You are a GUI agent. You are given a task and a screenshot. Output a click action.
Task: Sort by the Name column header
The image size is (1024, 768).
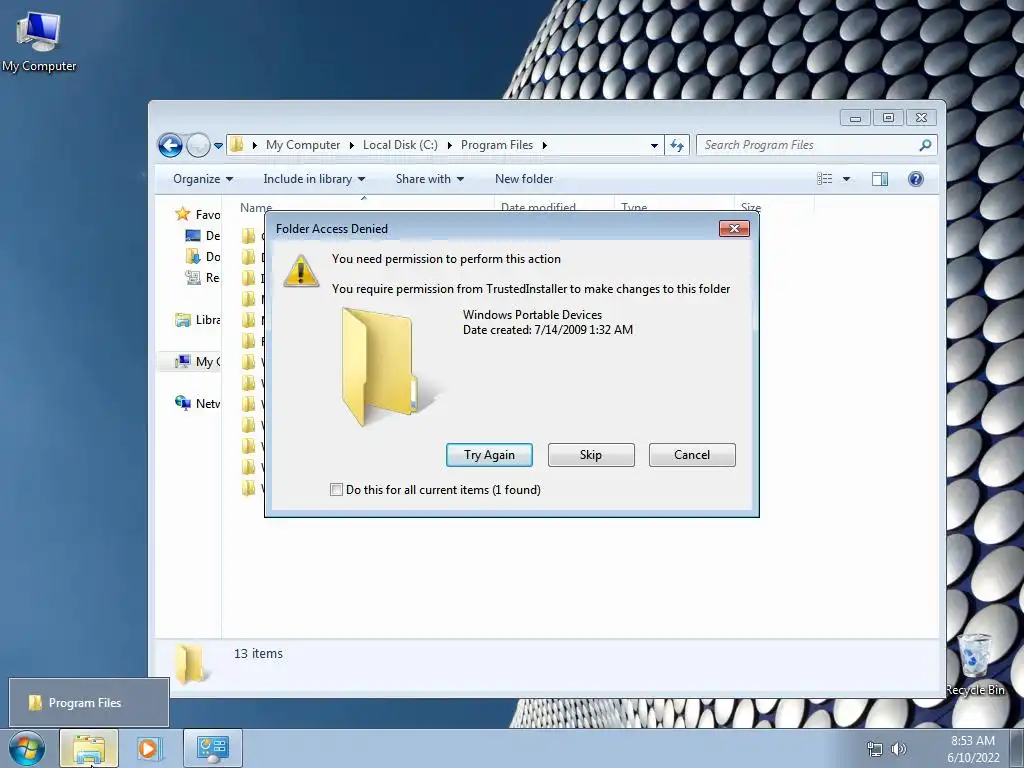(x=256, y=207)
